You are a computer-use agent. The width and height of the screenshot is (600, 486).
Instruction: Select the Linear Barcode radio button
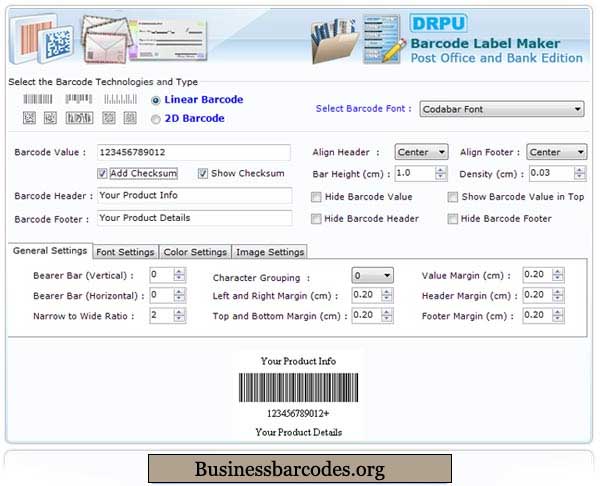pyautogui.click(x=155, y=100)
